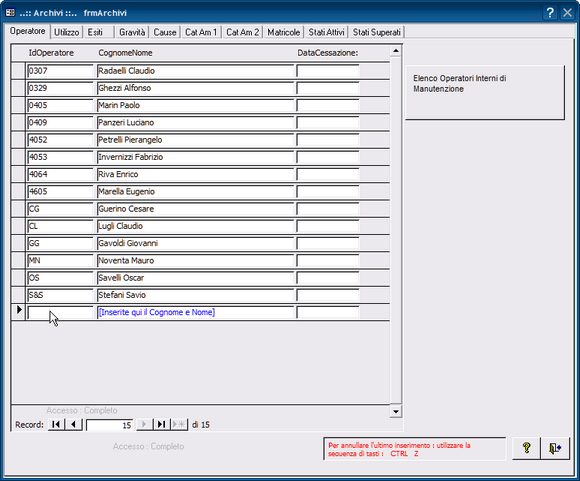Select the row selector for Radaelli Claudio
The image size is (580, 481).
tap(18, 71)
